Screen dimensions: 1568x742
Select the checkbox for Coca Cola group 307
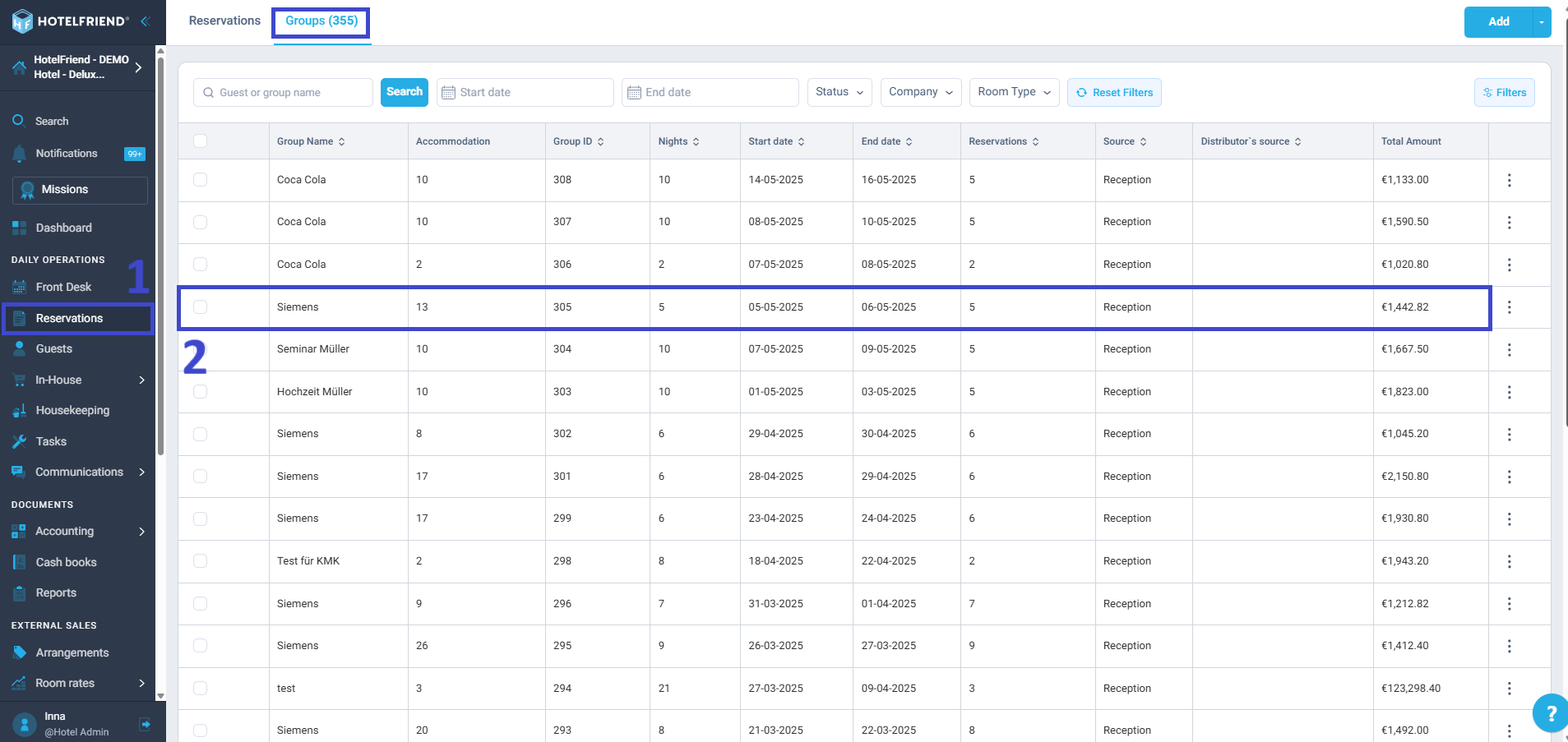(x=200, y=222)
